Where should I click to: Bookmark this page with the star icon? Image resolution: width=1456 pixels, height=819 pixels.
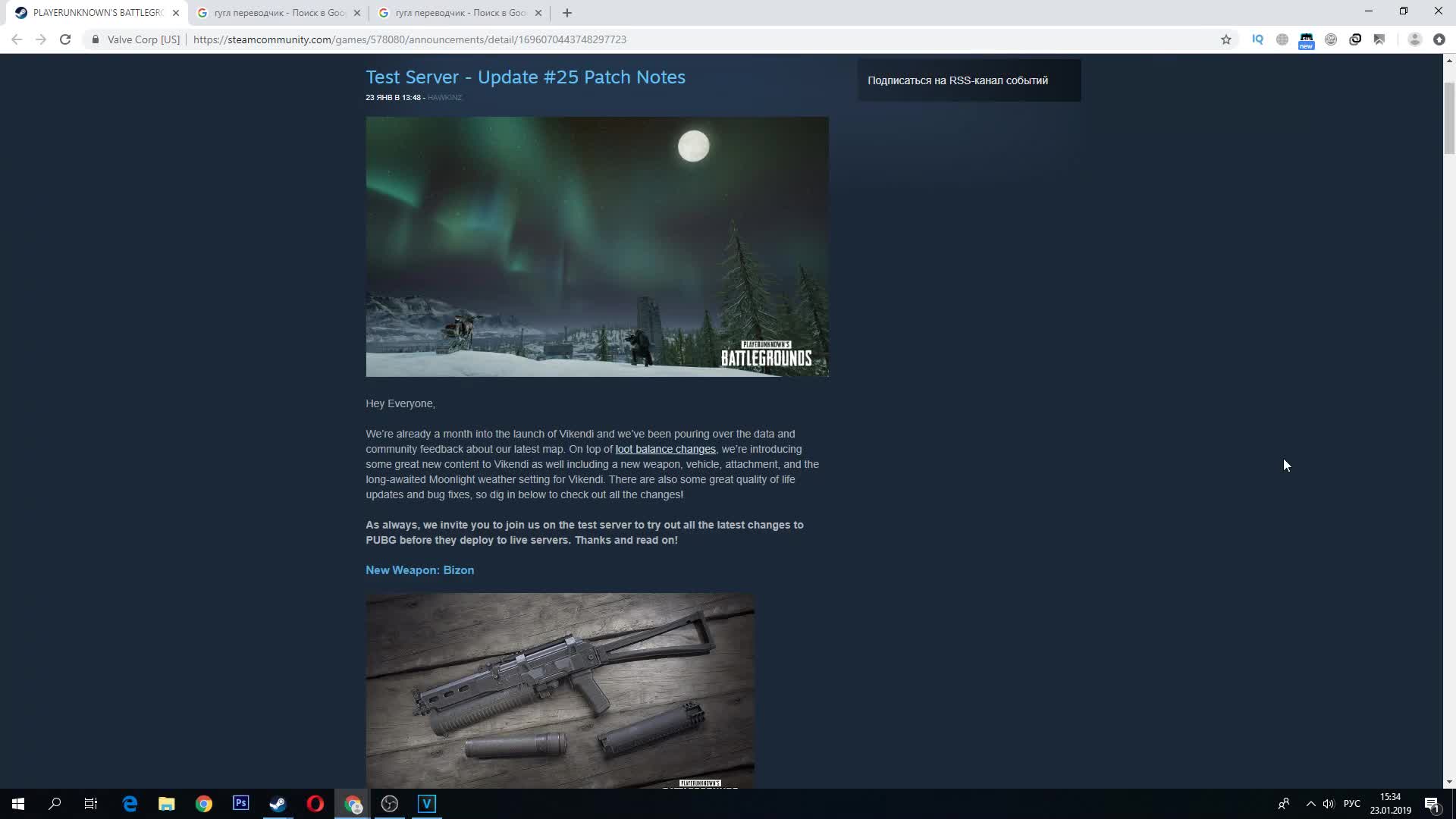point(1226,39)
